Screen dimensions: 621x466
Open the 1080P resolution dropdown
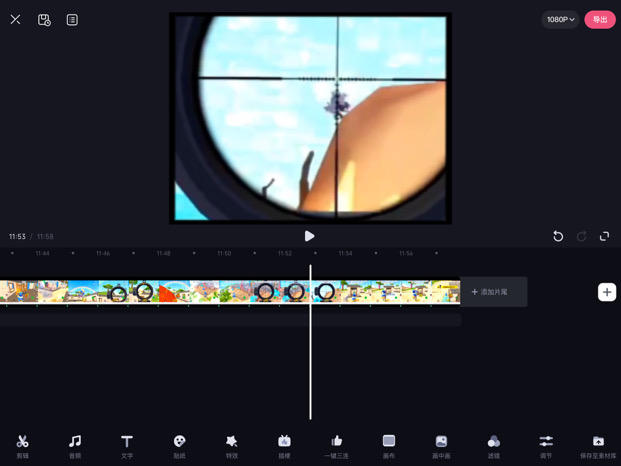[560, 19]
